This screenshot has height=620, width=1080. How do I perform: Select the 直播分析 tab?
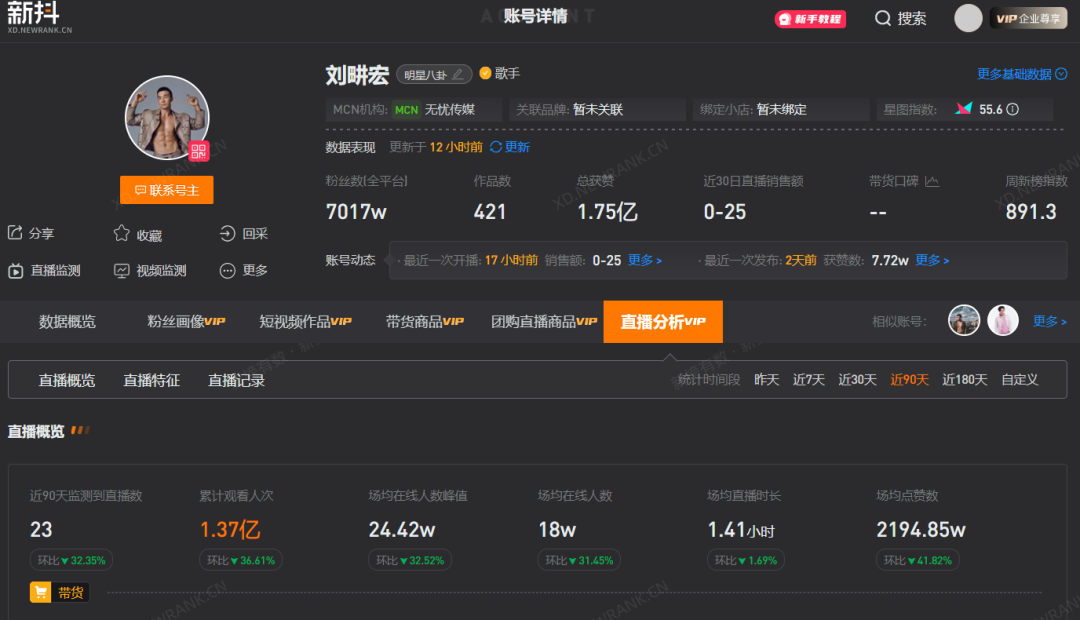pyautogui.click(x=663, y=322)
